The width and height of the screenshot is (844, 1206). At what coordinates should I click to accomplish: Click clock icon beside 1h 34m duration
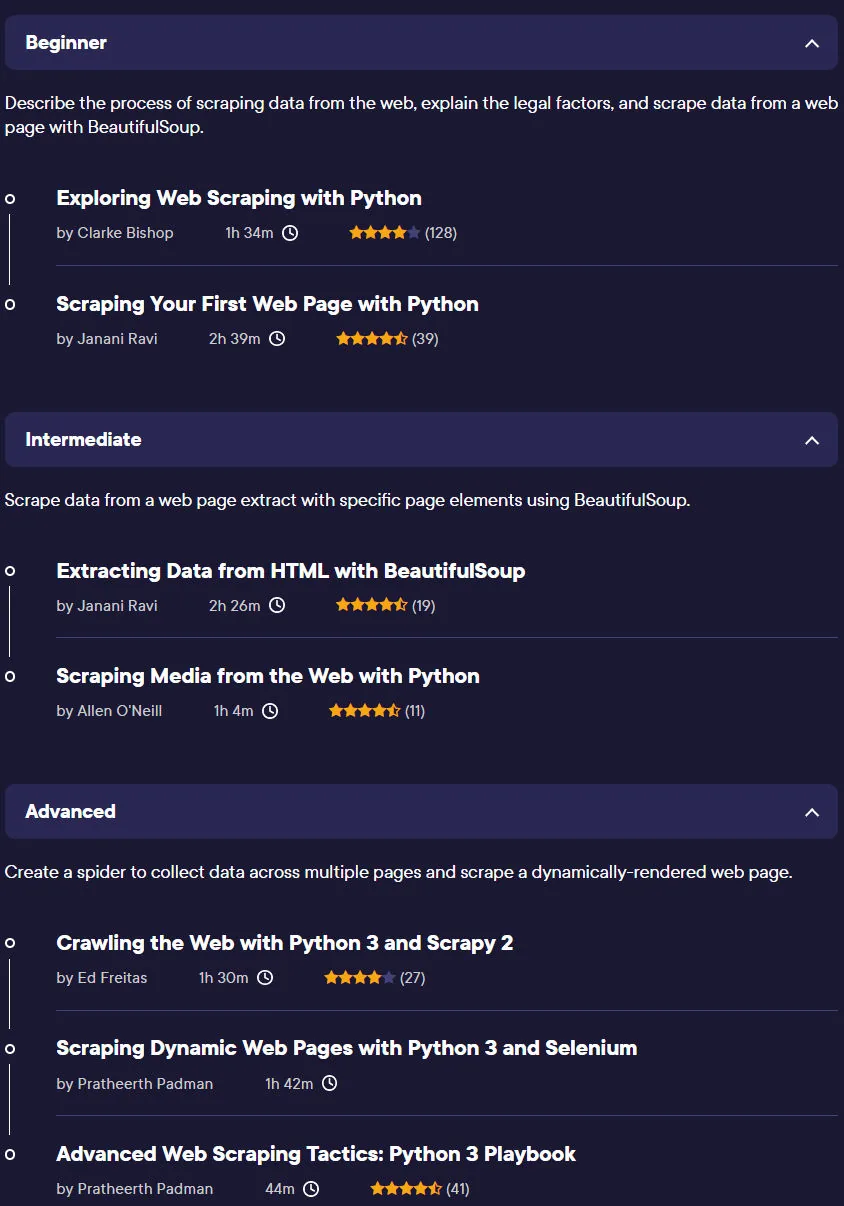(290, 233)
